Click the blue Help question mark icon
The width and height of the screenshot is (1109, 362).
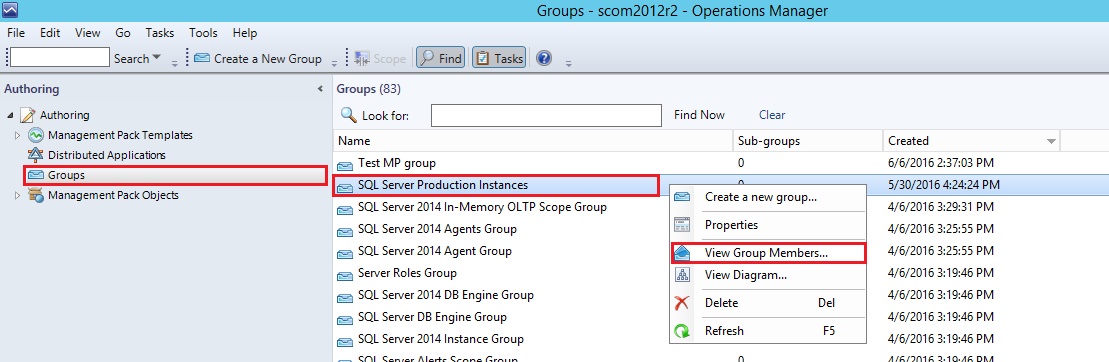[544, 59]
